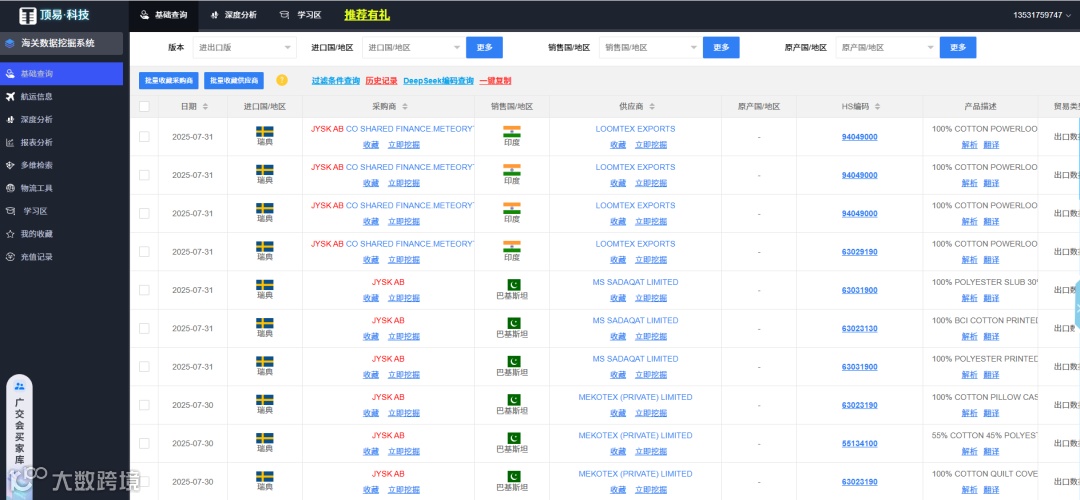Click the 多维检索 sidebar icon

click(x=10, y=165)
